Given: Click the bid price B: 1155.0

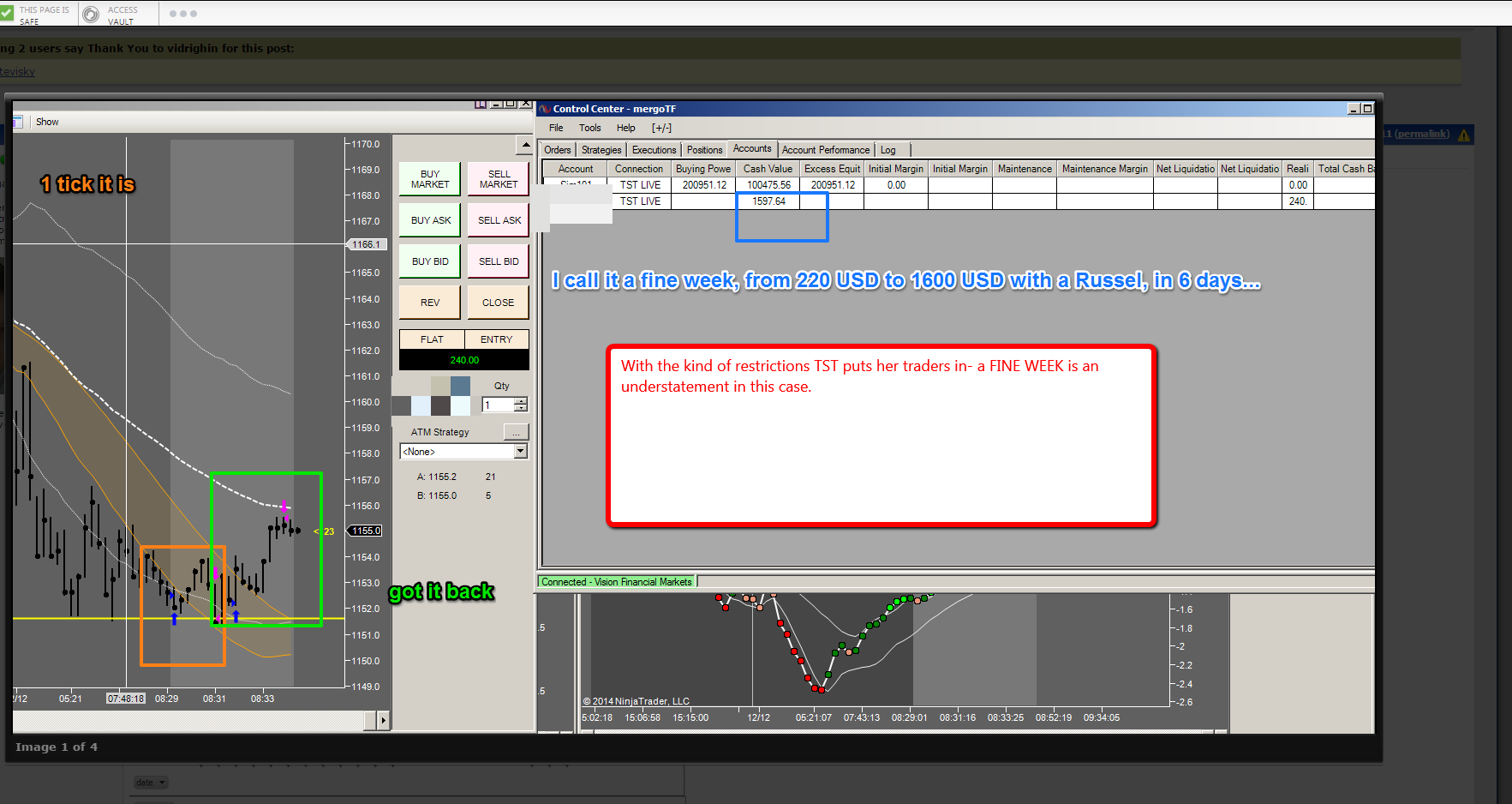Looking at the screenshot, I should pos(437,495).
